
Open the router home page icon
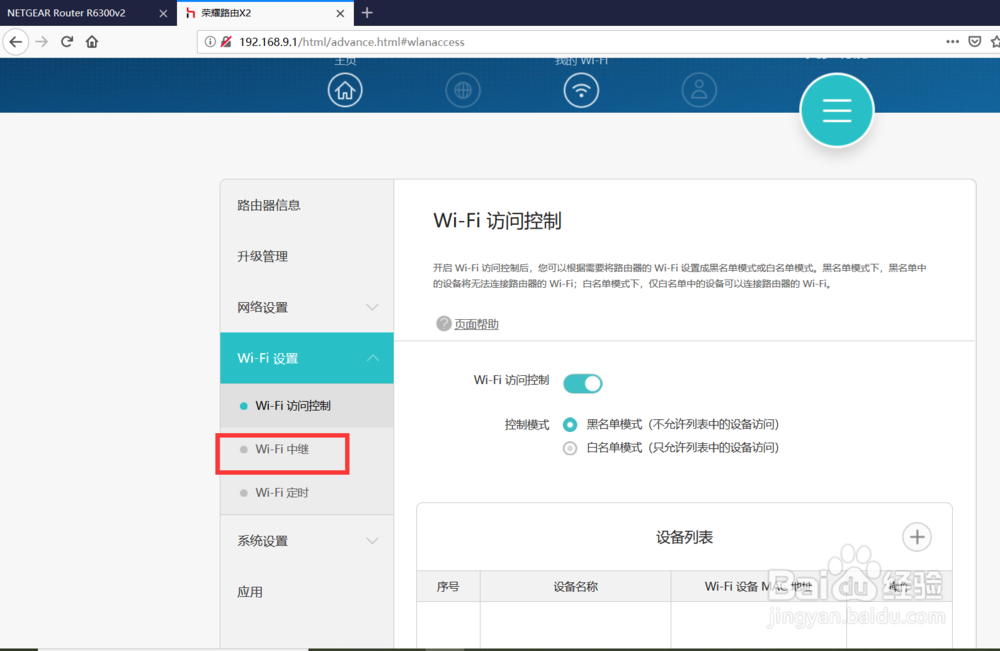pos(345,90)
